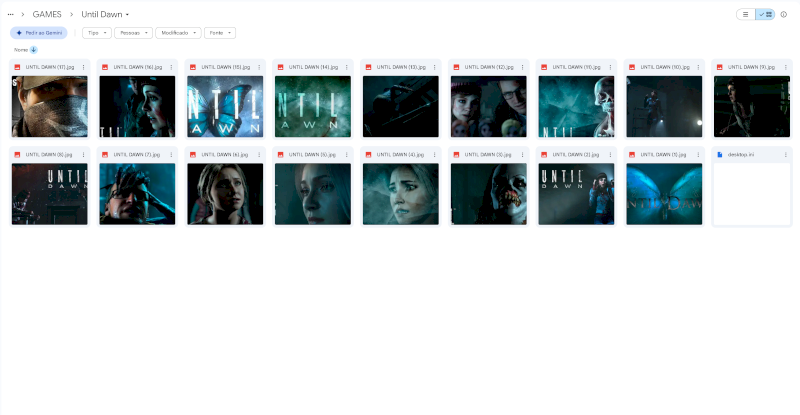Open more options for UNTIL DAWN (10).jpg

[698, 67]
